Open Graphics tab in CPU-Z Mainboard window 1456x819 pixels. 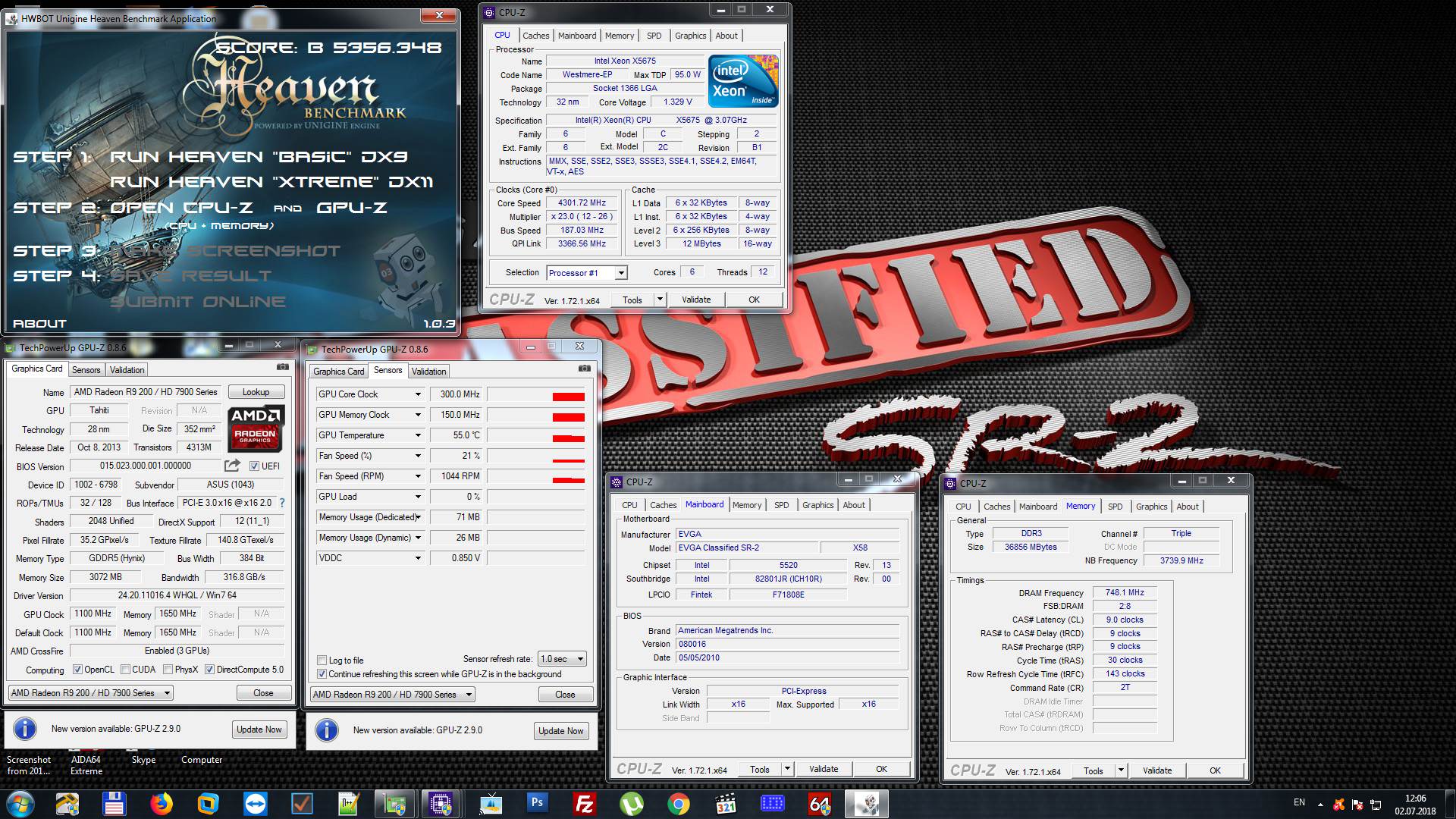pos(817,505)
